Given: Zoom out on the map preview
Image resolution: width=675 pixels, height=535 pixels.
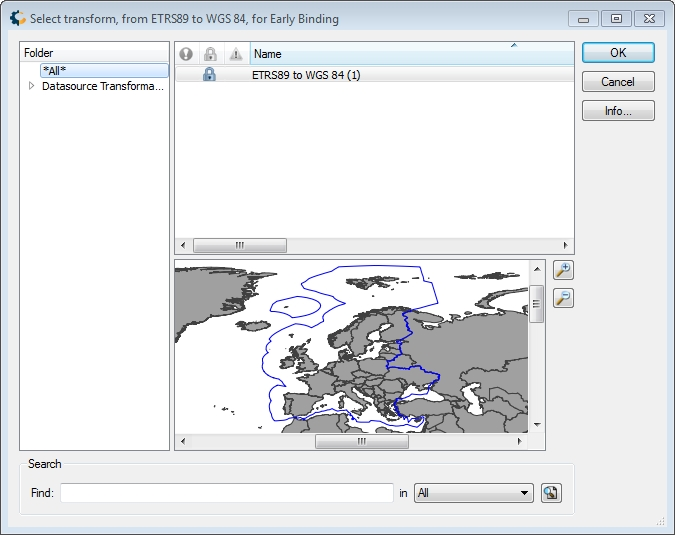Looking at the screenshot, I should click(563, 298).
